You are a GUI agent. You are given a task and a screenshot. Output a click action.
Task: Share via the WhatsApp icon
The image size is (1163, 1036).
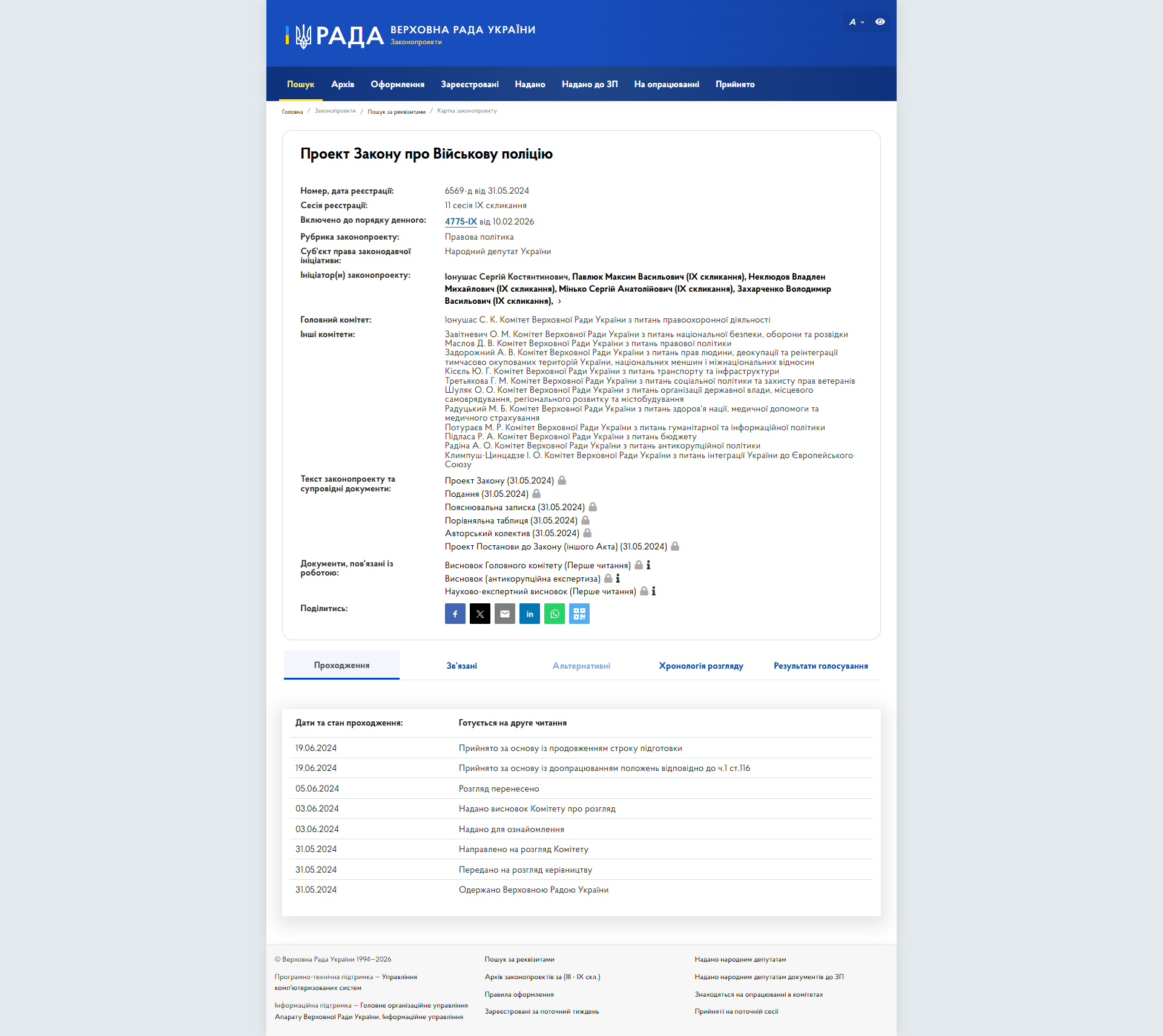click(x=555, y=614)
